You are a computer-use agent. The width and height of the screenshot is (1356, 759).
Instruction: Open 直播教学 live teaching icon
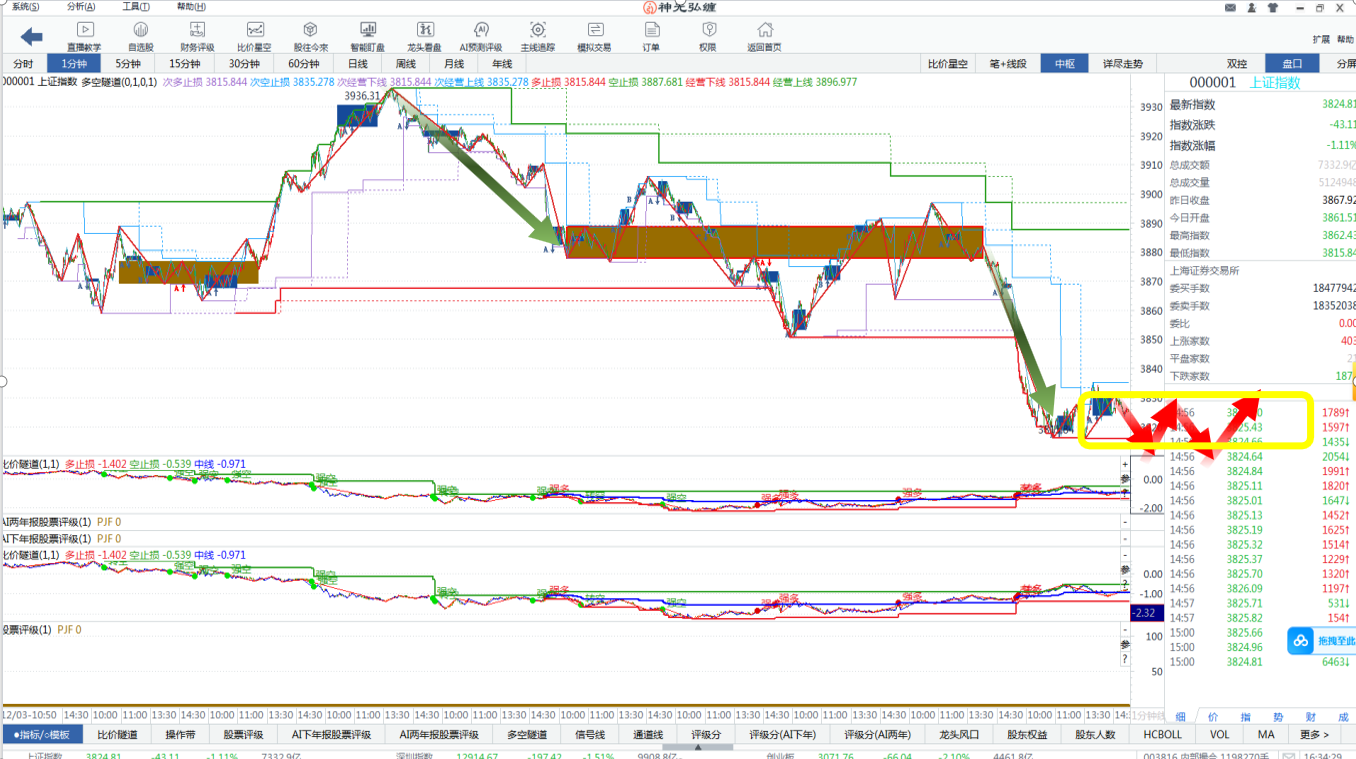[84, 36]
